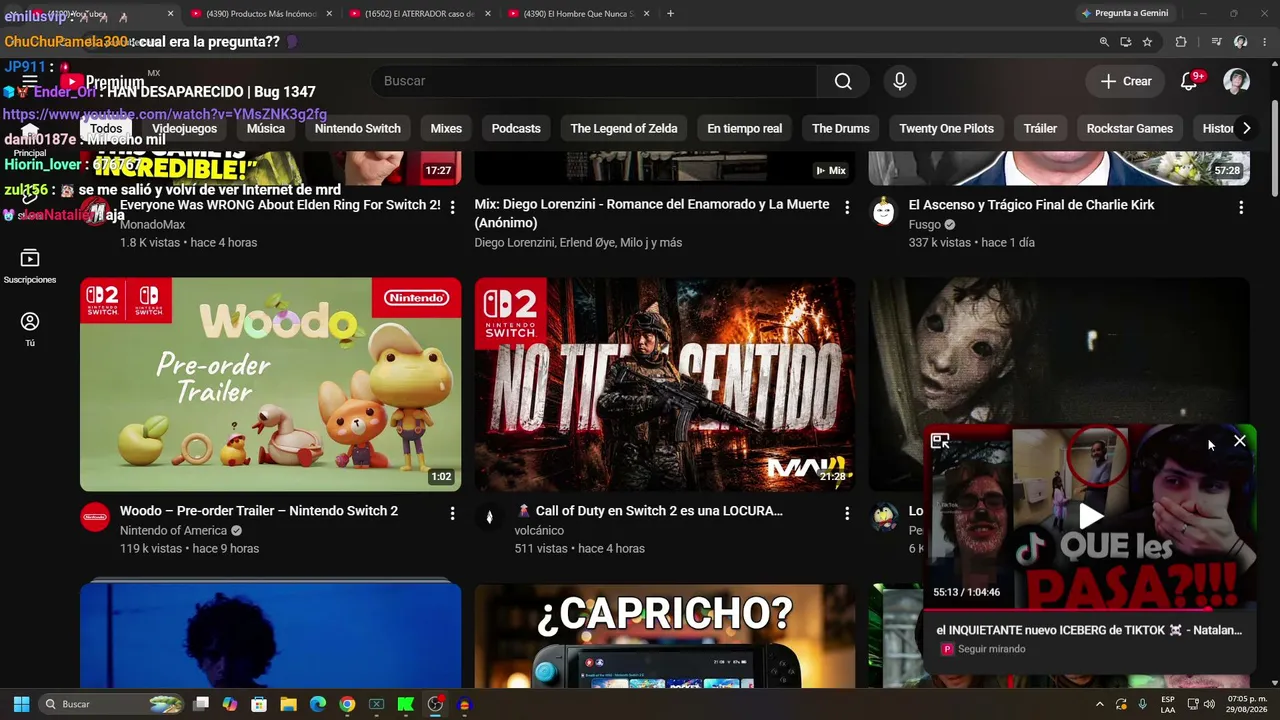
Task: Open options for Woodo Pre-order Trailer video
Action: tap(452, 513)
